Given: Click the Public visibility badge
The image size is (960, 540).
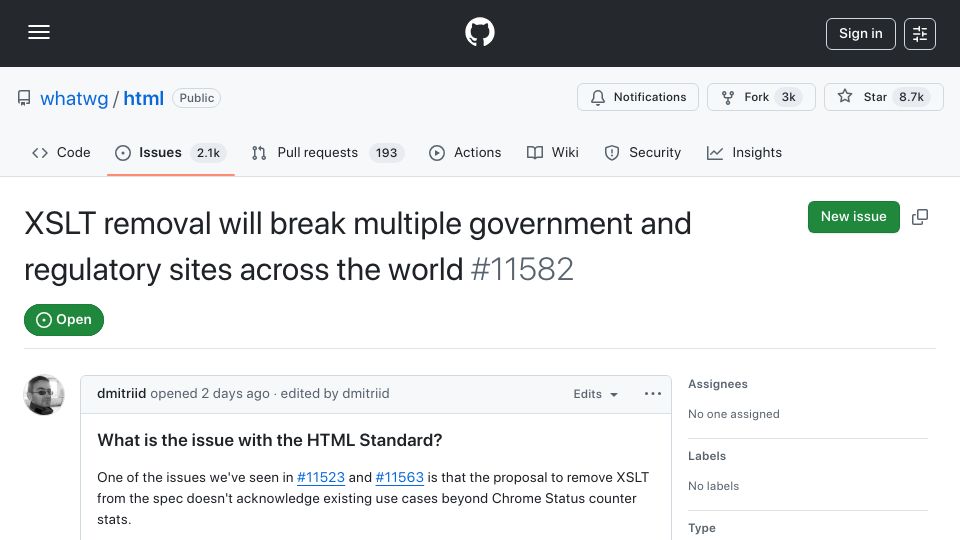Looking at the screenshot, I should click(x=197, y=98).
